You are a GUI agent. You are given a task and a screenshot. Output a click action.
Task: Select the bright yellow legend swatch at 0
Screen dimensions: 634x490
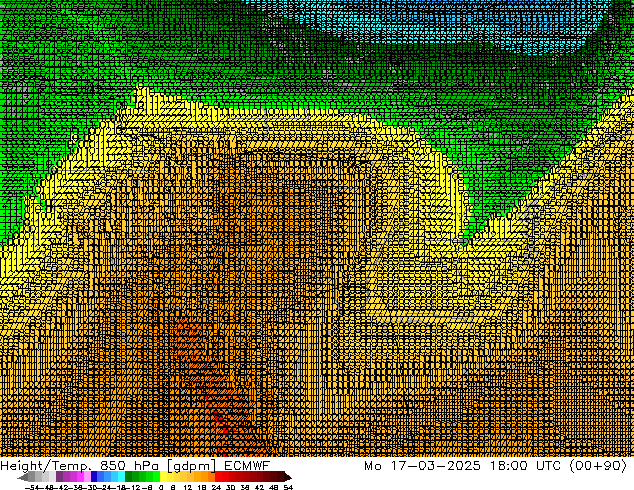[x=163, y=477]
